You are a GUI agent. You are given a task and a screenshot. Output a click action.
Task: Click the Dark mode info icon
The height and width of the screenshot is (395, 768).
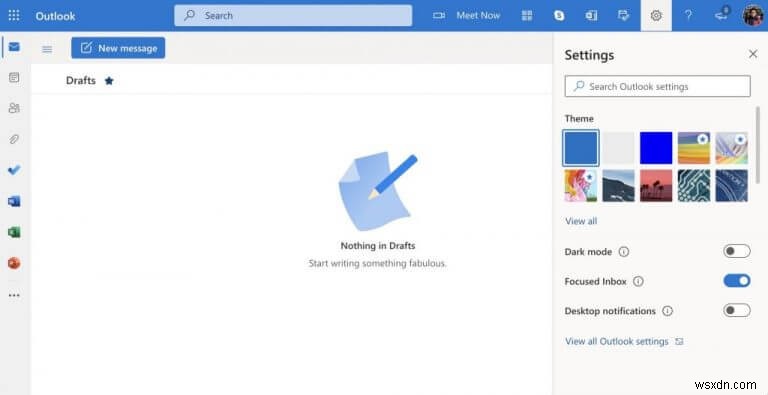pos(624,252)
